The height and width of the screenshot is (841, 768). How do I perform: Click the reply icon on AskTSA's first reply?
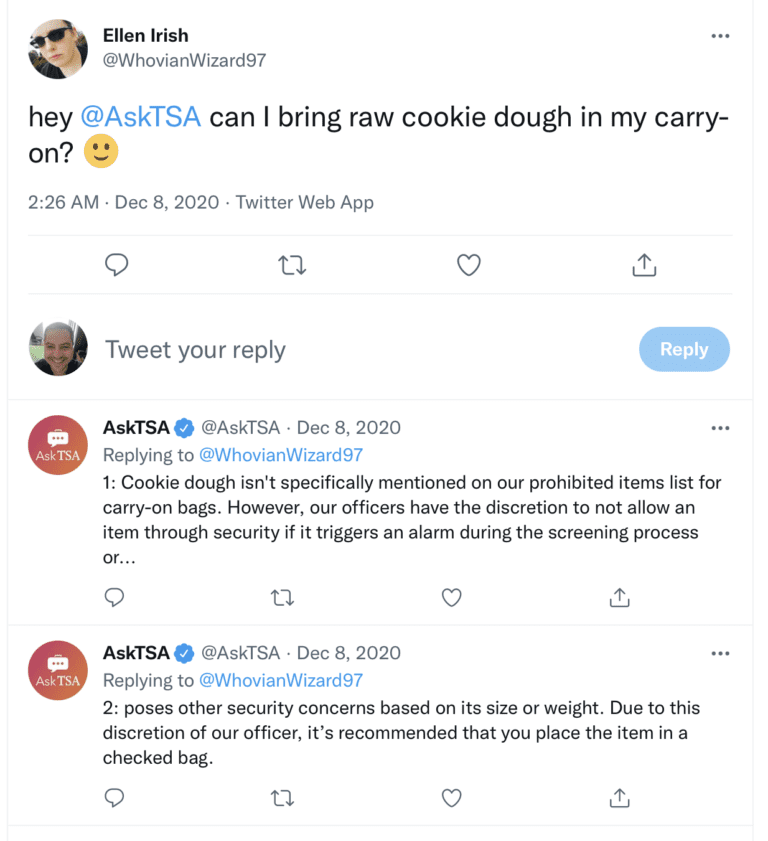(x=114, y=597)
